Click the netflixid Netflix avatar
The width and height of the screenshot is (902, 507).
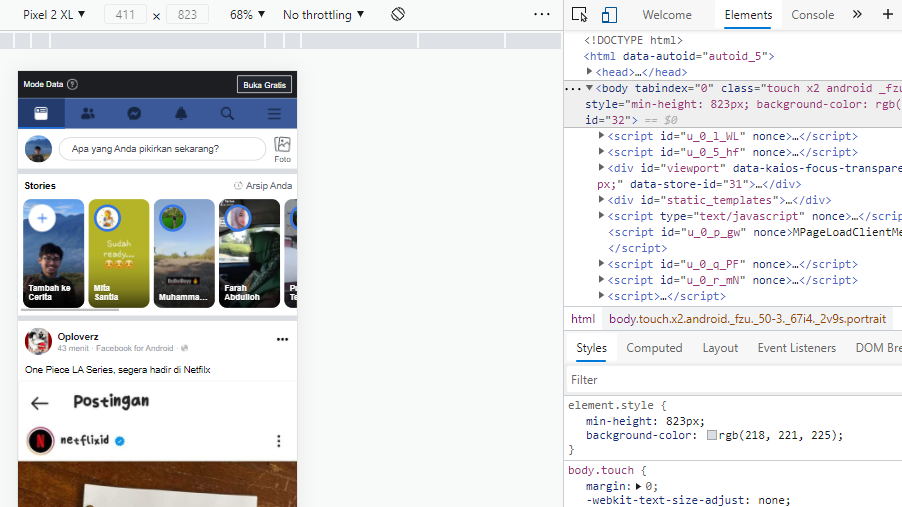coord(40,441)
